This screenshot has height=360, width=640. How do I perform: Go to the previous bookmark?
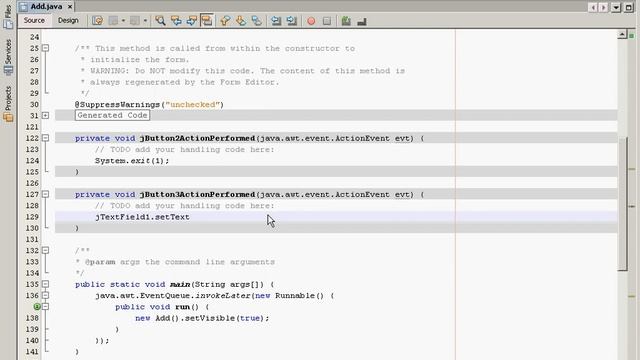(x=225, y=20)
